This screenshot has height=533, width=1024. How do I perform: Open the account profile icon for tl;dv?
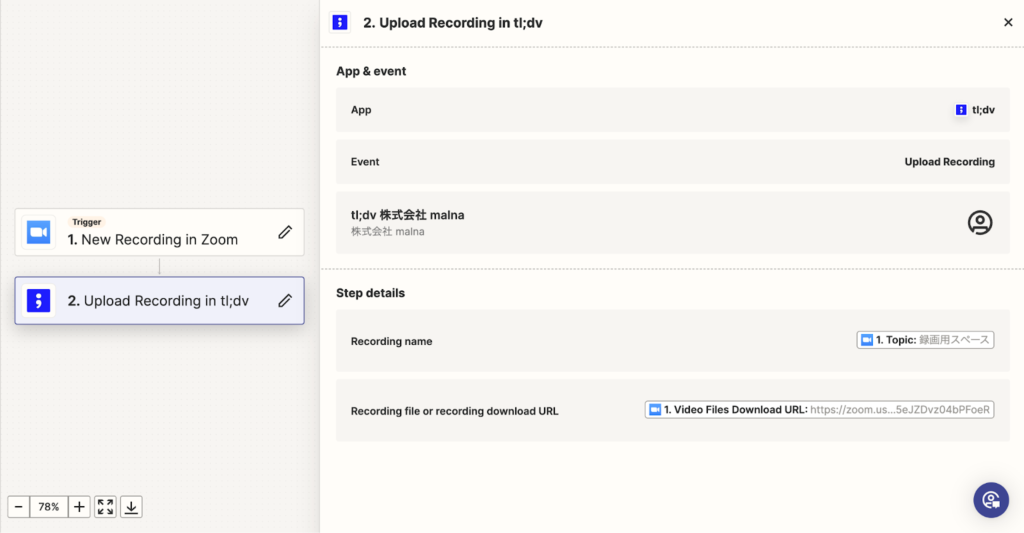coord(980,223)
